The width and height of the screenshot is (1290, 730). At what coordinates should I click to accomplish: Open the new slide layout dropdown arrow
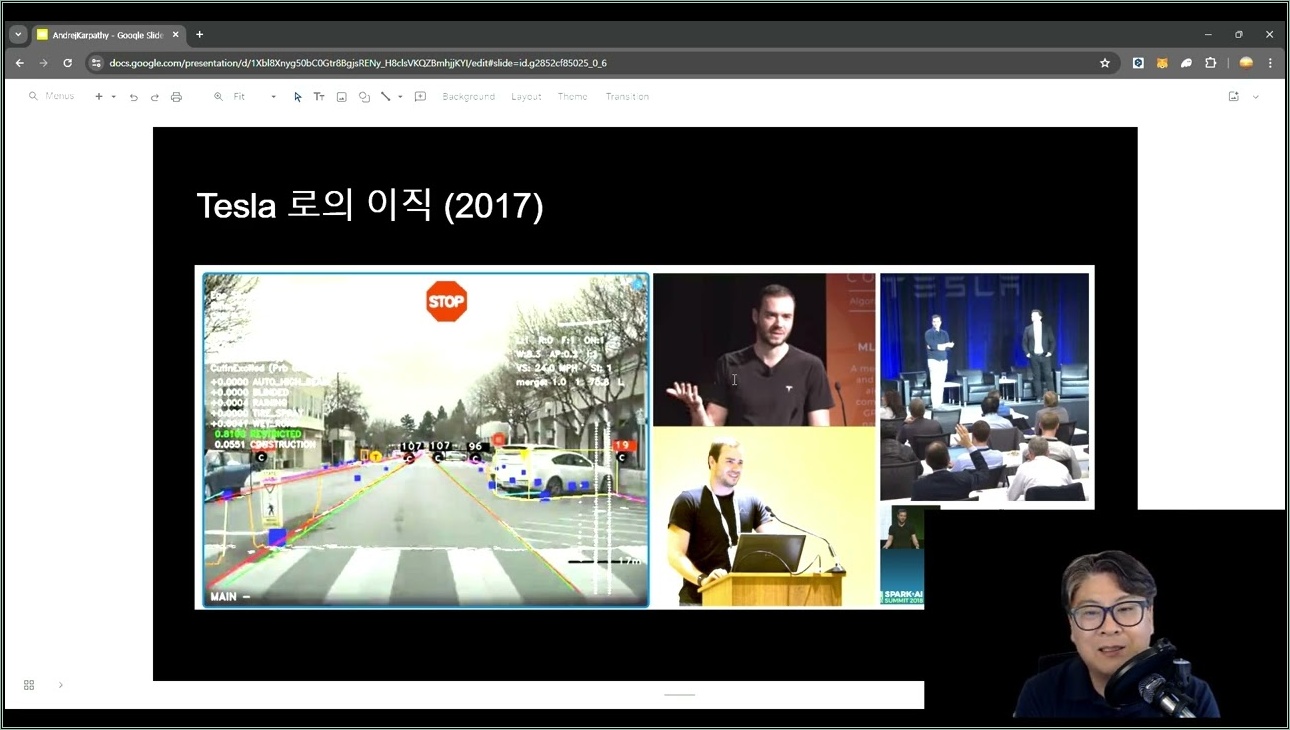[113, 97]
